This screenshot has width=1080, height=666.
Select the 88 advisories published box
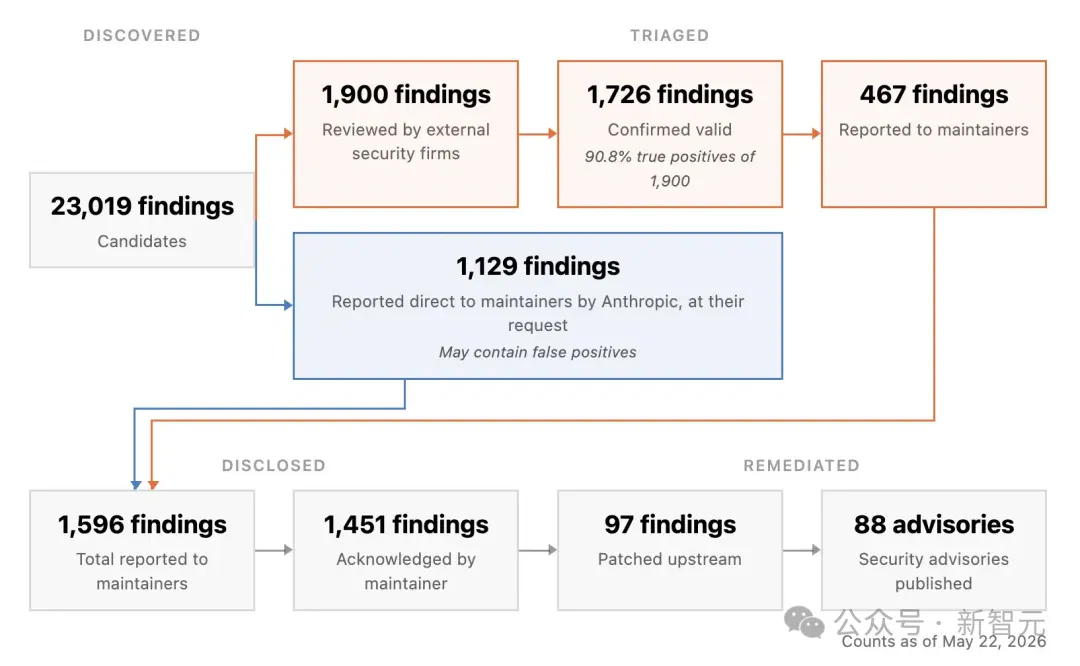[933, 550]
